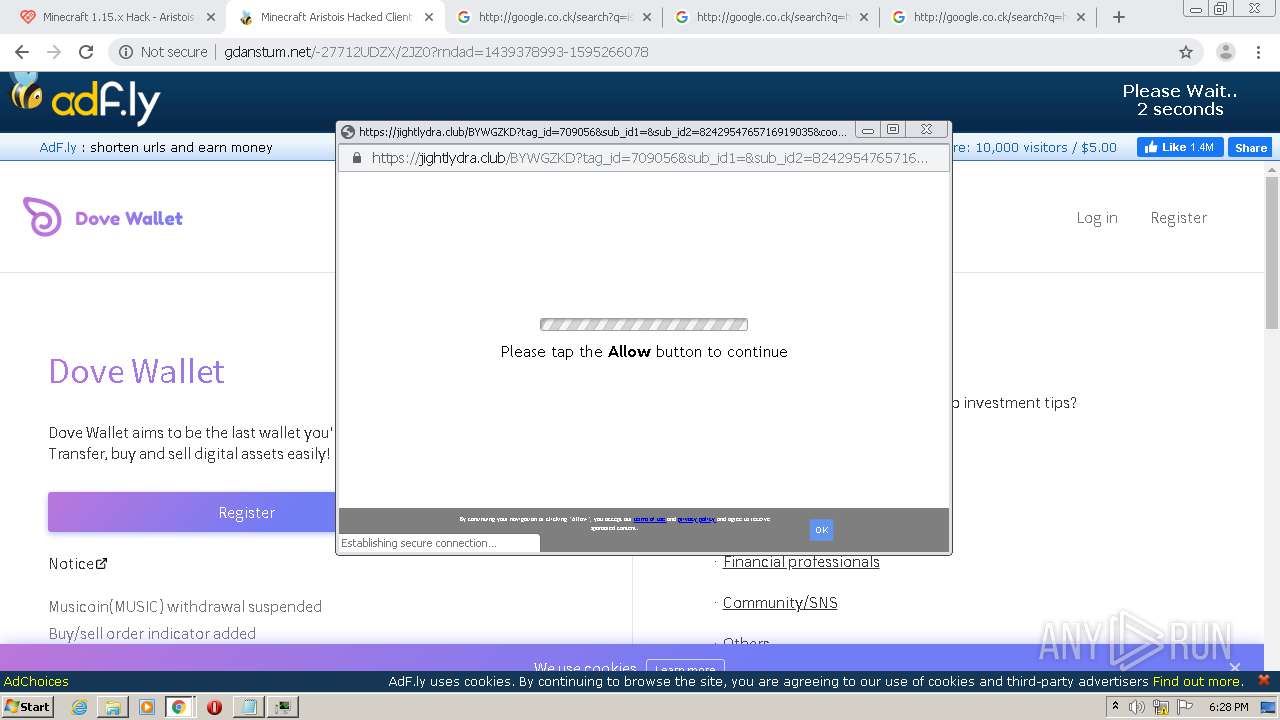Click 'Please tap the Allow button' text

click(x=644, y=352)
